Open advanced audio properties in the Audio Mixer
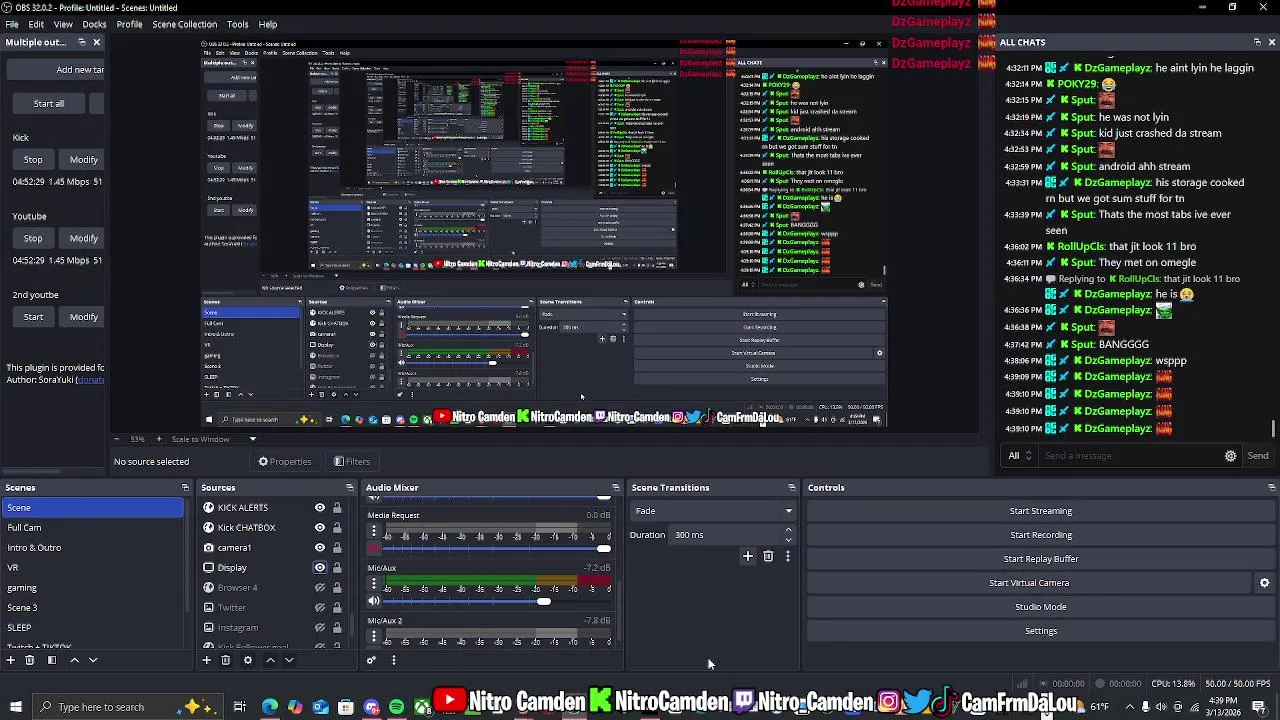 [x=371, y=660]
